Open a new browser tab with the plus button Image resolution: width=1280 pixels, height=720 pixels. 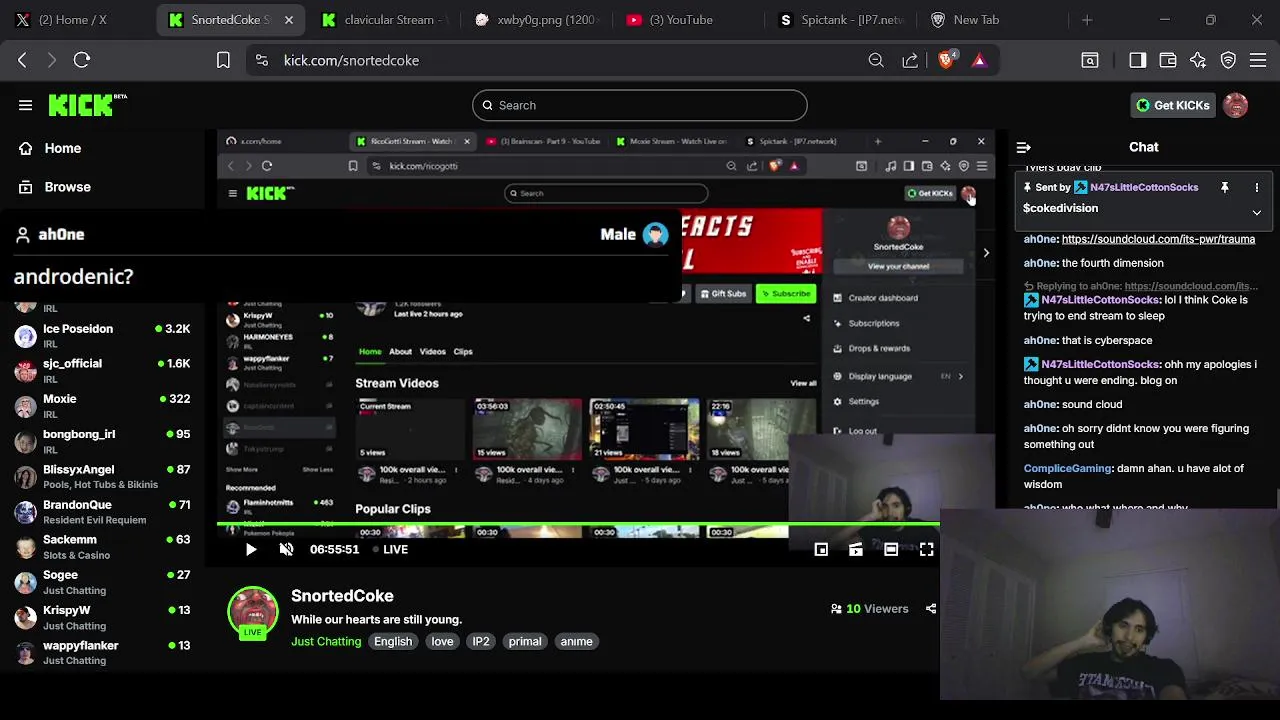1087,20
